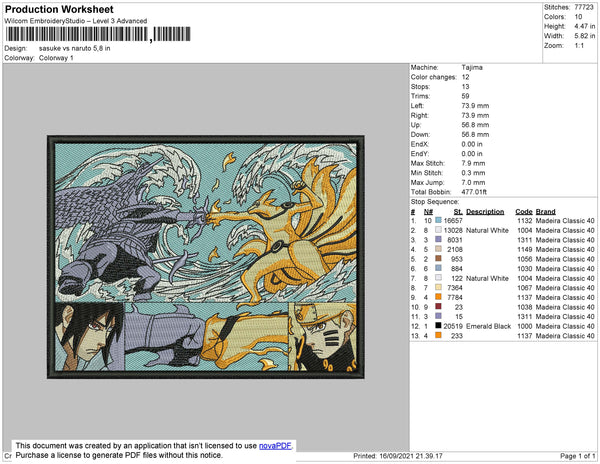Viewport: 600px width, 464px height.
Task: Click the Machine value 'Tajima'
Action: tap(472, 67)
